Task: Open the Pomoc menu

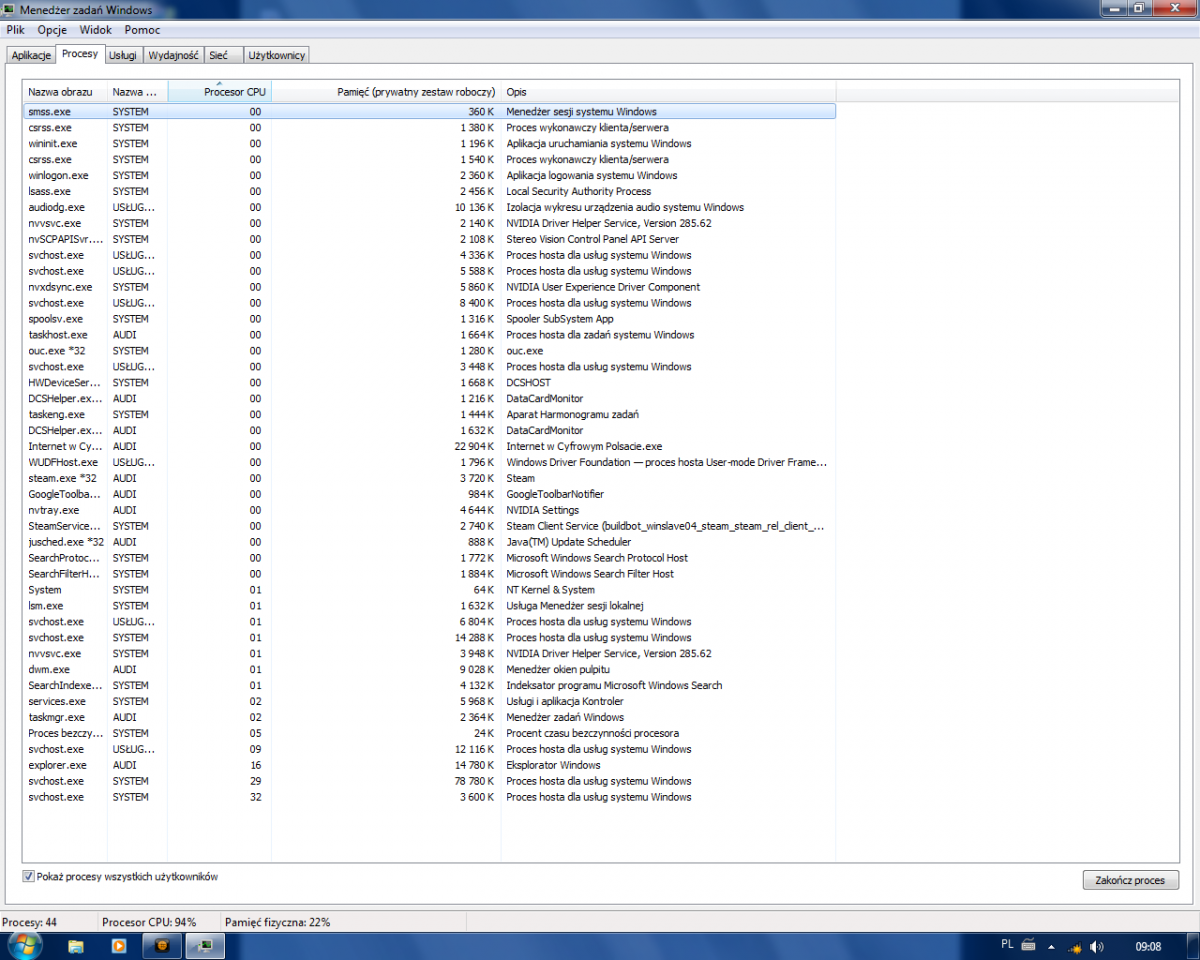Action: (x=142, y=30)
